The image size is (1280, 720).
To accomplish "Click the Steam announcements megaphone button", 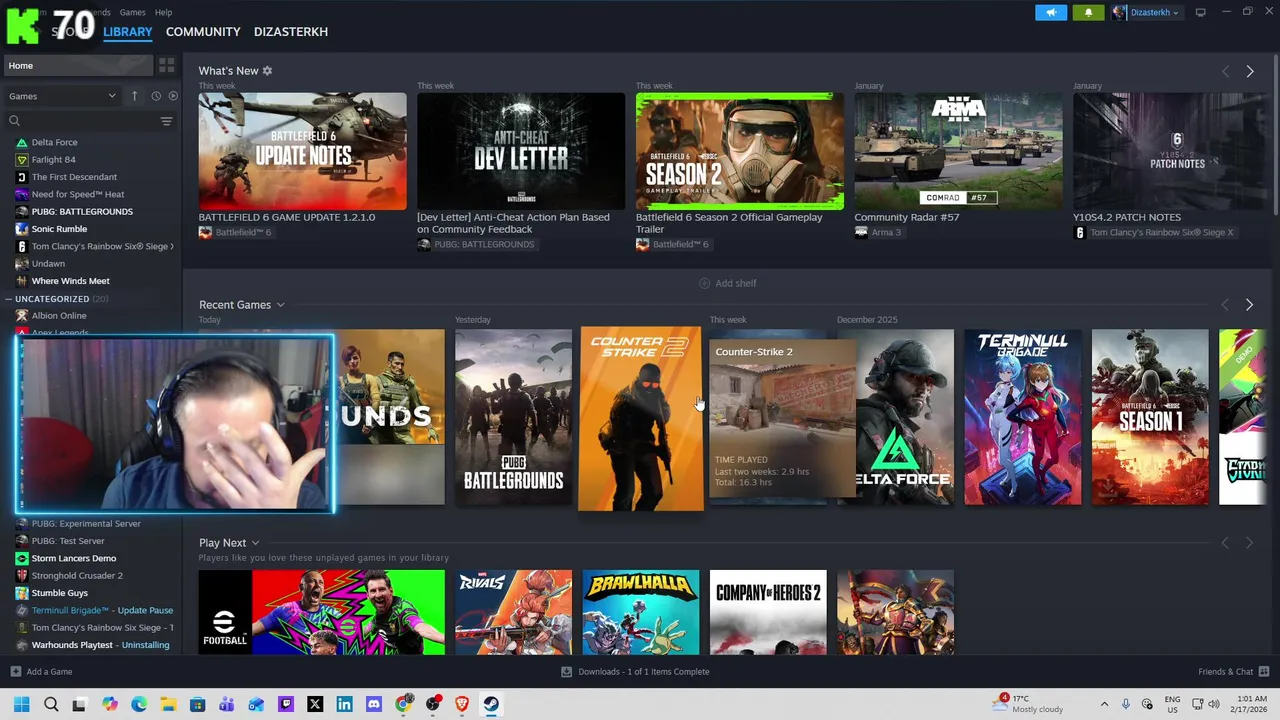I will 1051,12.
